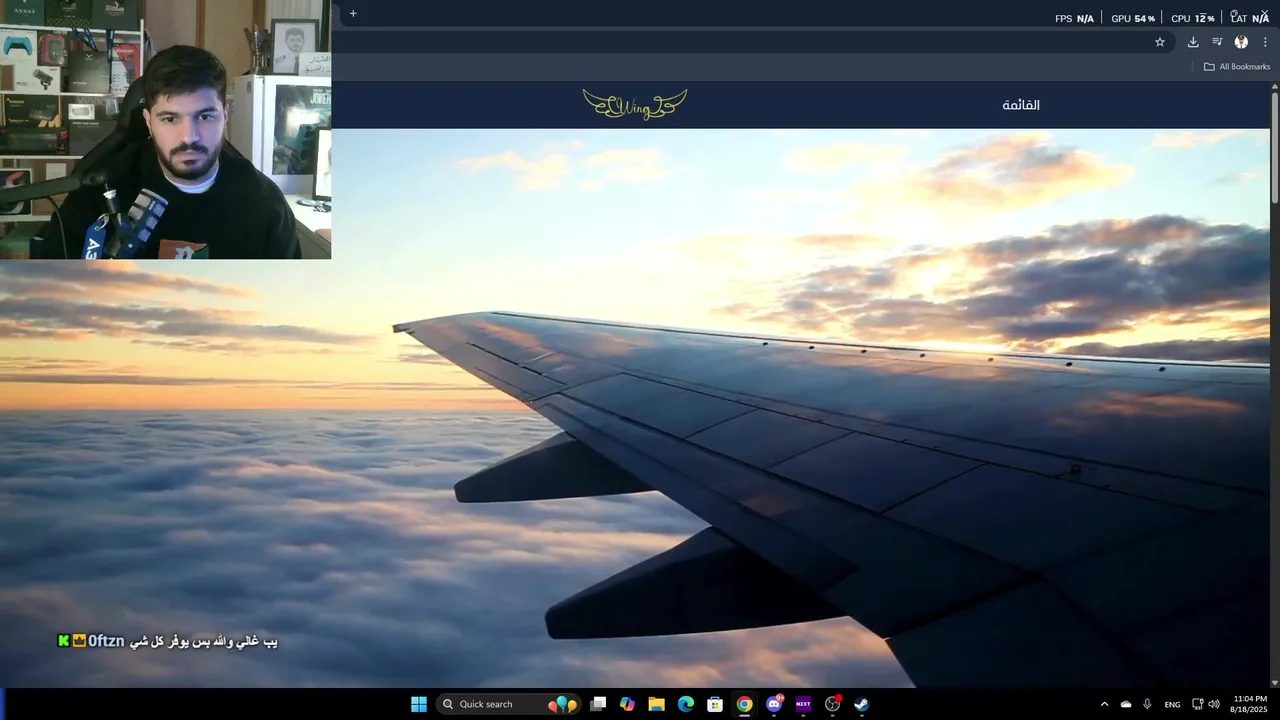
Task: Click the FPS N/A overlay reading
Action: point(1075,19)
